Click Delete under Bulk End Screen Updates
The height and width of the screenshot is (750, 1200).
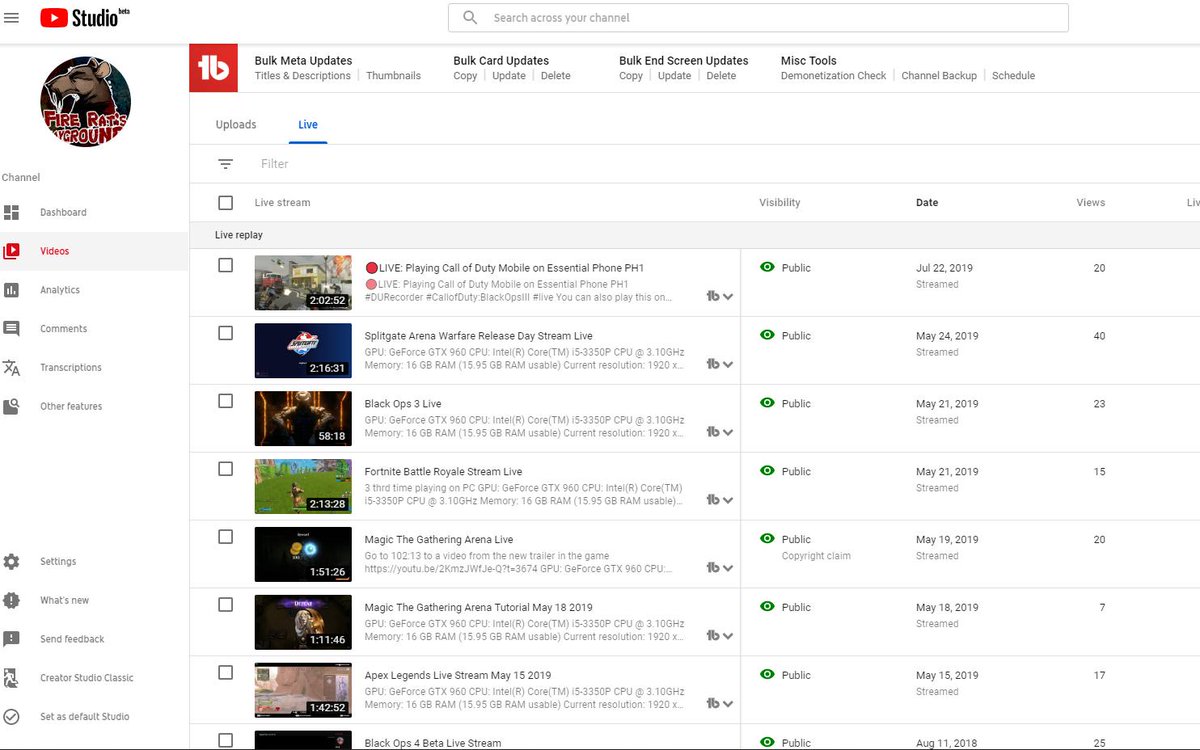pyautogui.click(x=721, y=76)
